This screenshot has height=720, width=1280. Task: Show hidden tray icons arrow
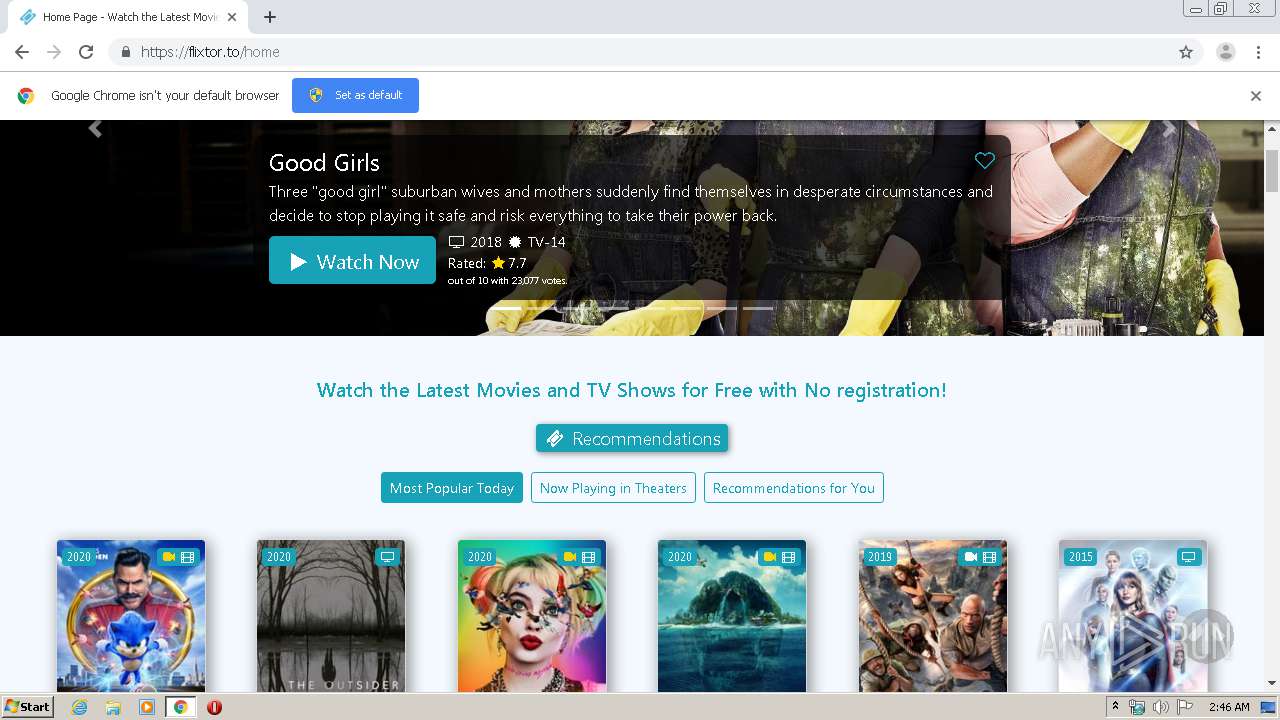coord(1115,707)
